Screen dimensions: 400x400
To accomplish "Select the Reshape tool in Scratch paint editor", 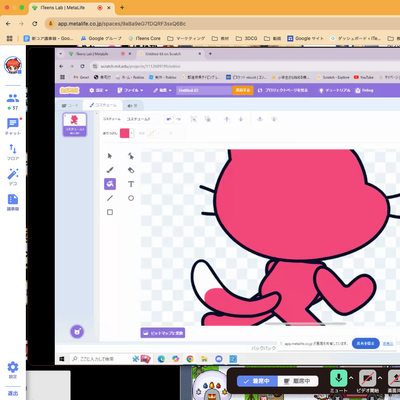I will (131, 156).
